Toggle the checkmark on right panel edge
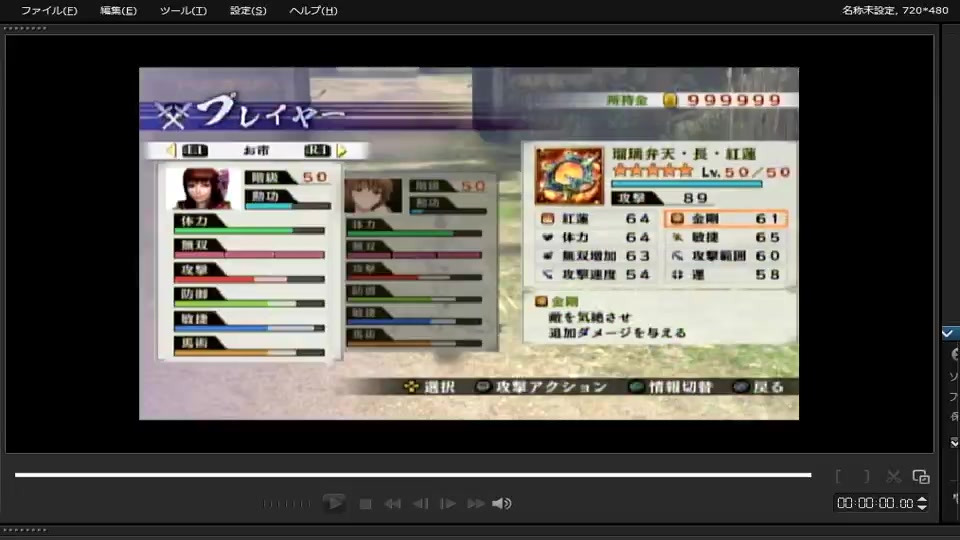Screen dimensions: 960x540 [x=948, y=333]
